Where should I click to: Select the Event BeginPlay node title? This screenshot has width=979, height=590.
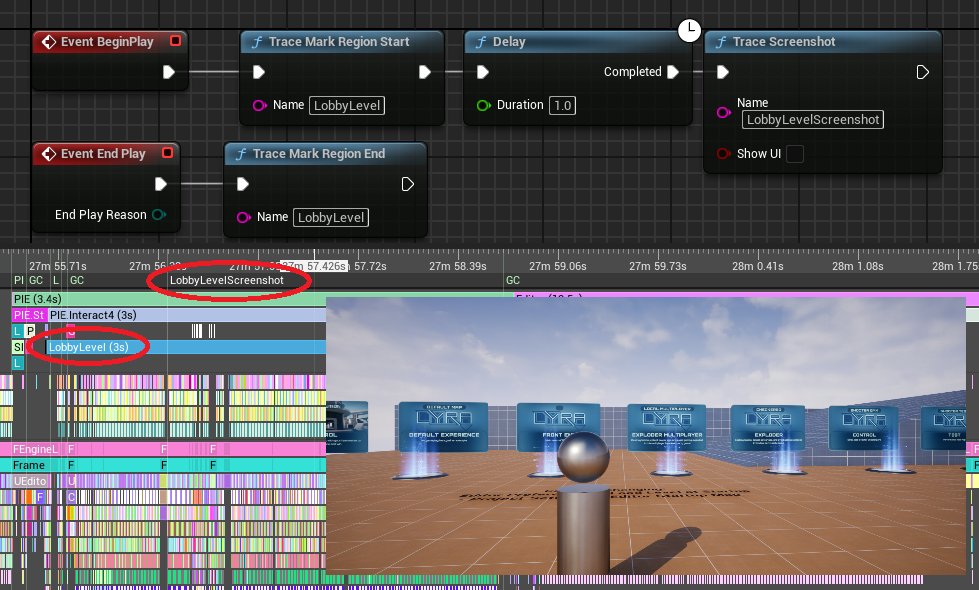(107, 42)
